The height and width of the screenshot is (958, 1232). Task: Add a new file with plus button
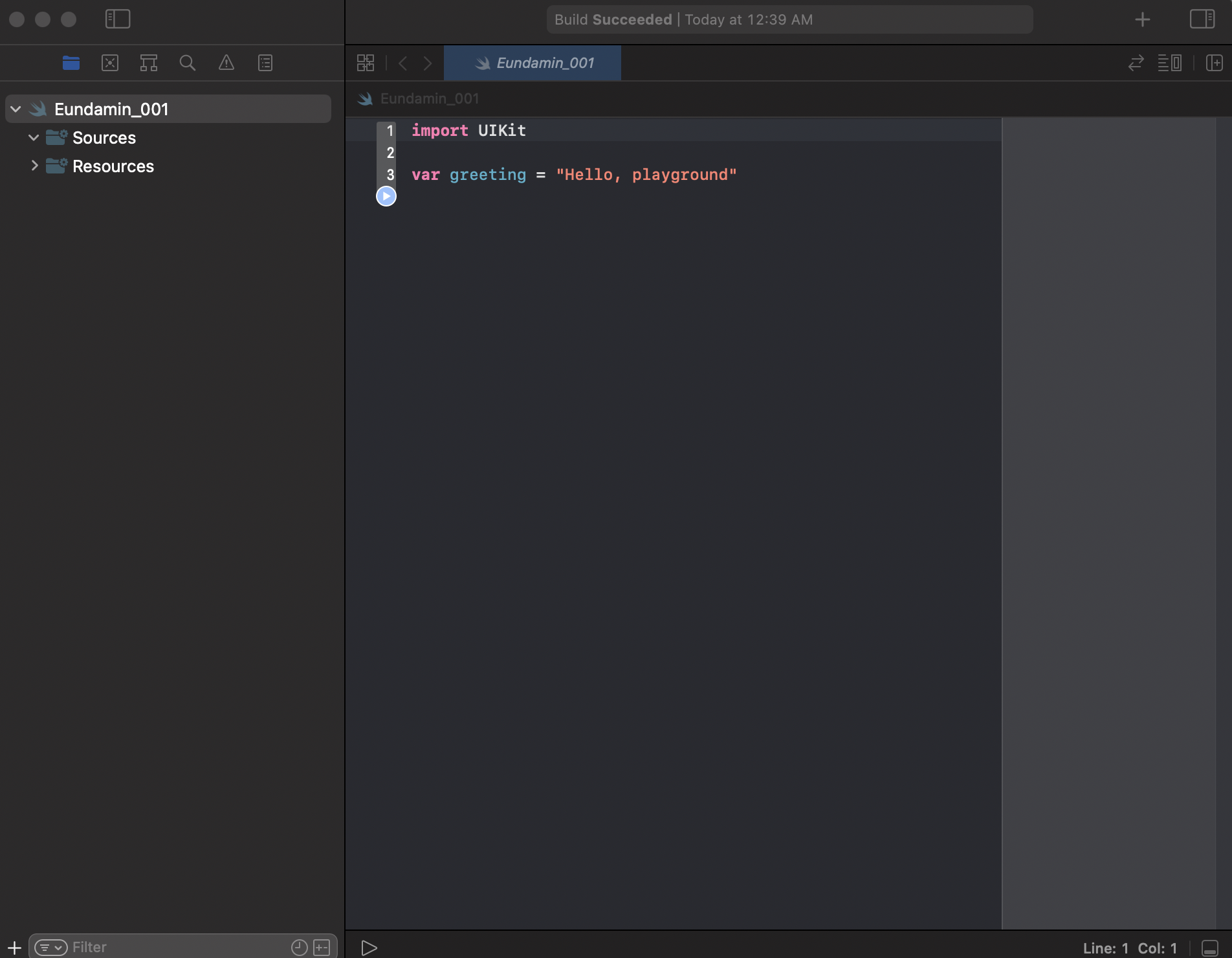(x=14, y=948)
